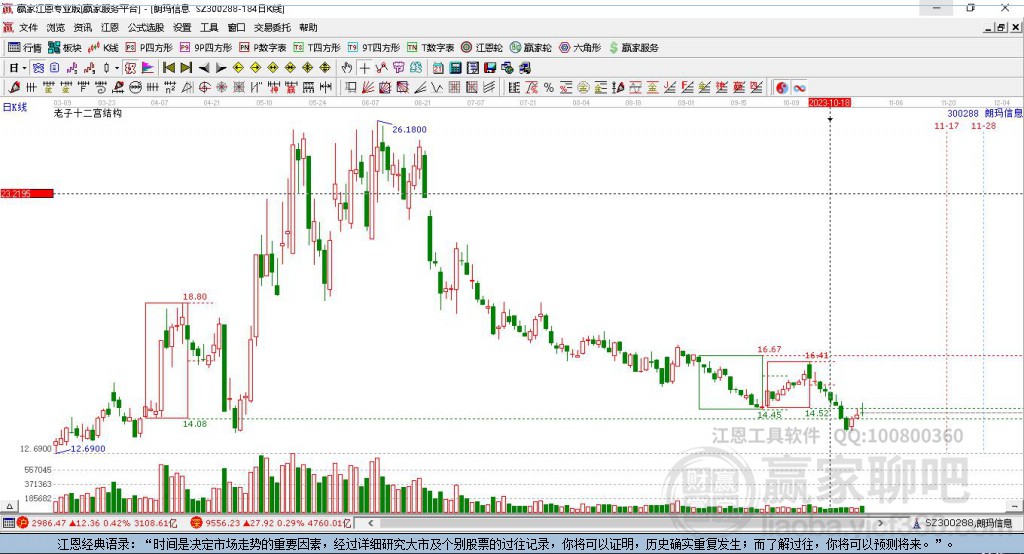The height and width of the screenshot is (554, 1024).
Task: Click the 12.6900 low price label
Action: (x=88, y=449)
